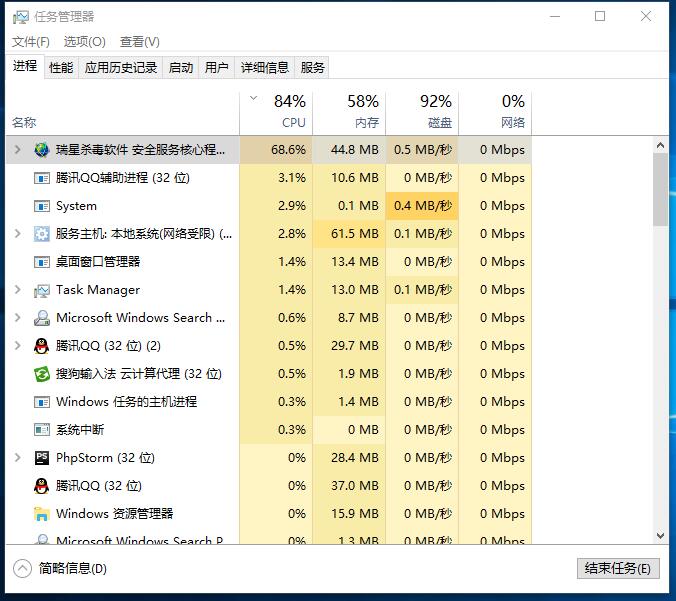Viewport: 676px width, 601px height.
Task: Click the scrollbar down arrow
Action: pos(660,536)
